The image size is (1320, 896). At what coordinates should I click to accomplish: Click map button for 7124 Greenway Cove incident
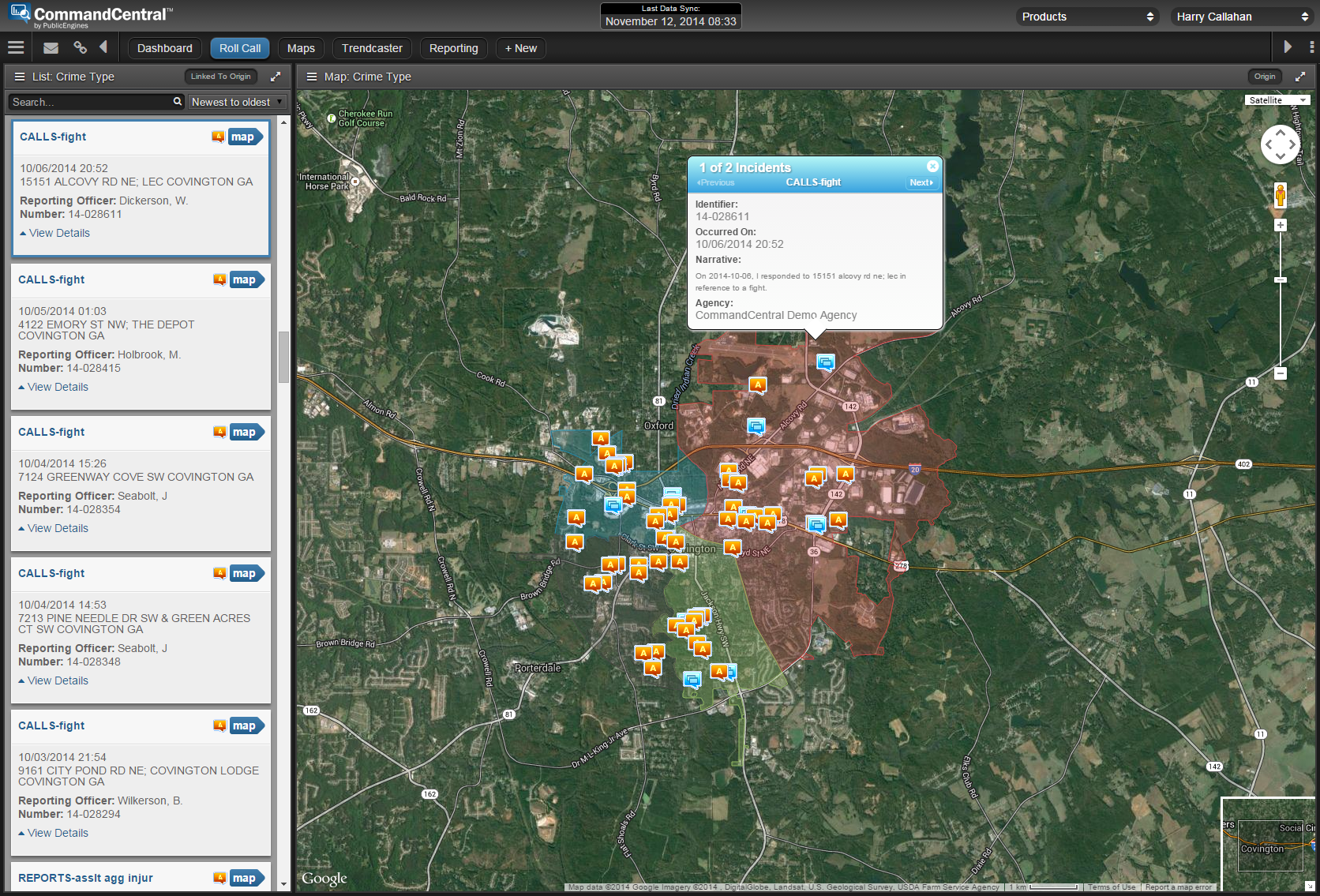(x=245, y=432)
